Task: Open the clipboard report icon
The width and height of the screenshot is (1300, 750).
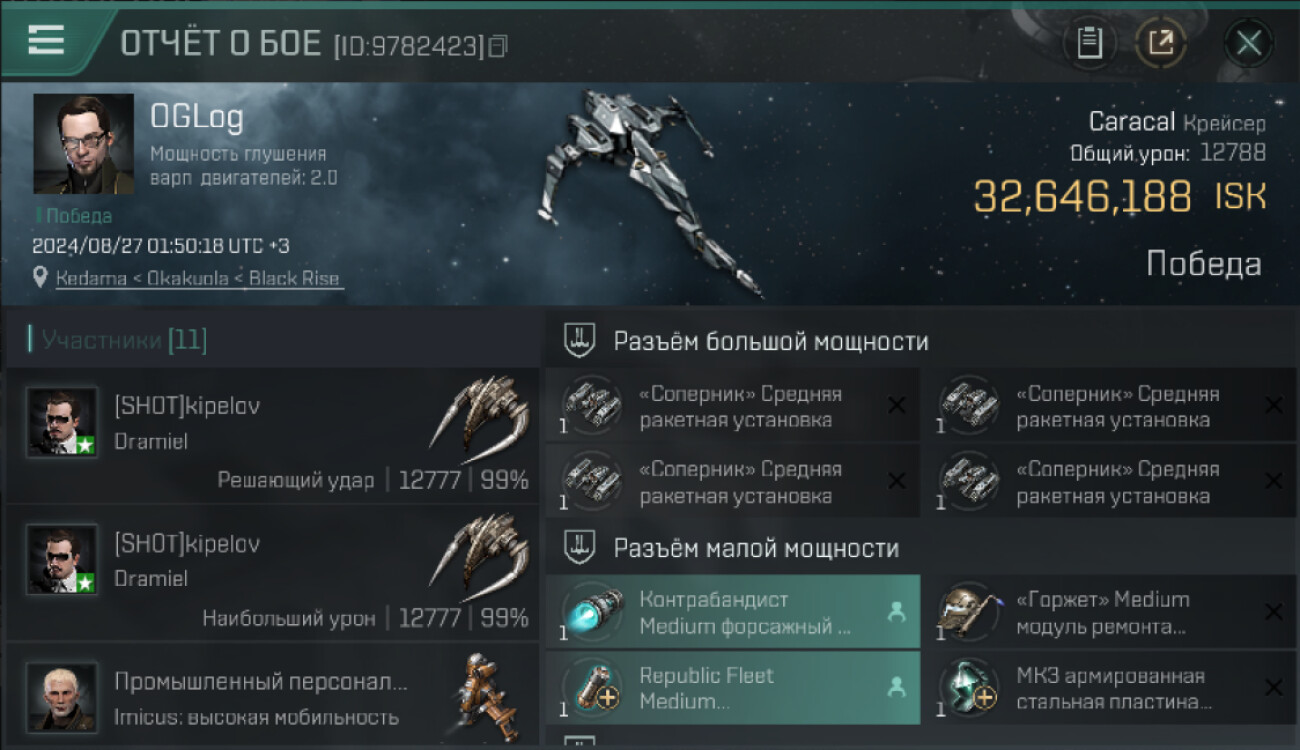Action: click(x=1089, y=43)
